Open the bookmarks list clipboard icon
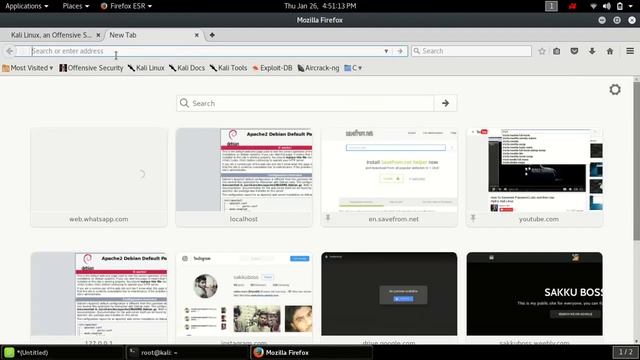Screen dimensions: 640x360 pyautogui.click(x=557, y=51)
